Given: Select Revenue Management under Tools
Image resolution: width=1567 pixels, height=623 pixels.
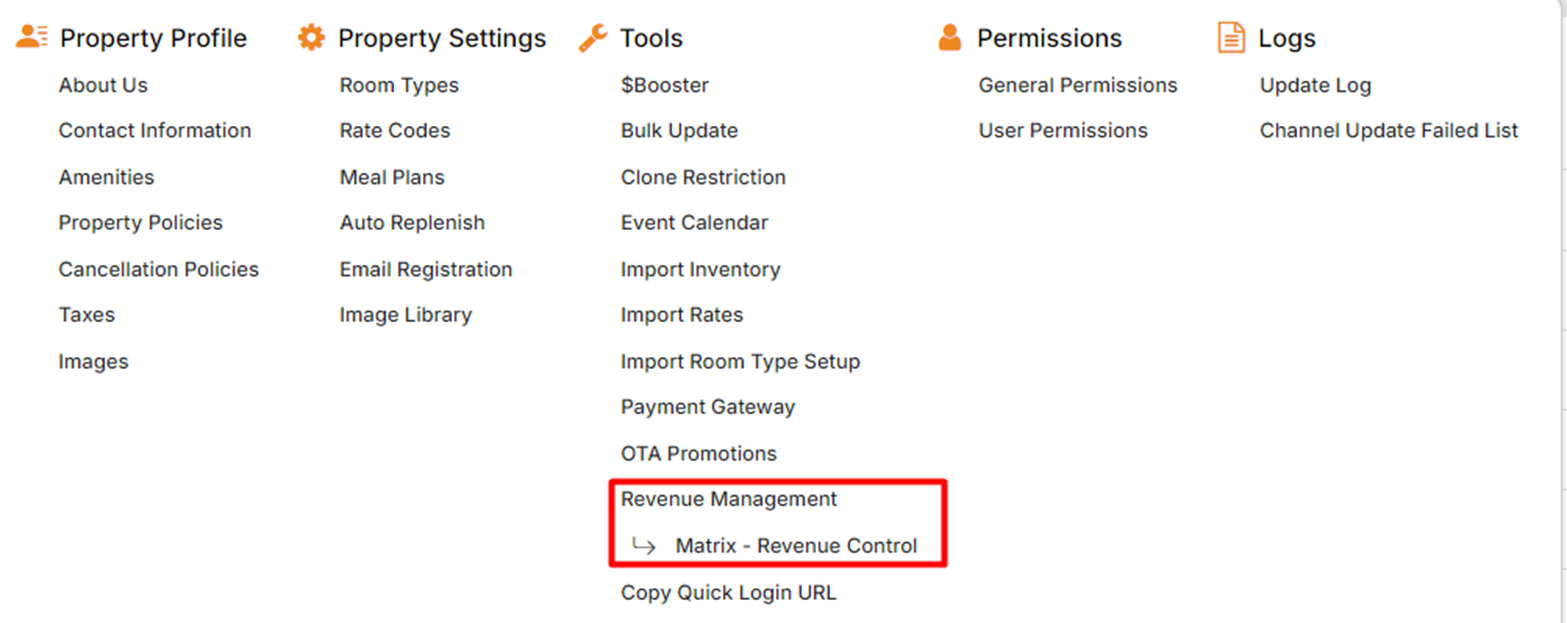Looking at the screenshot, I should tap(728, 498).
